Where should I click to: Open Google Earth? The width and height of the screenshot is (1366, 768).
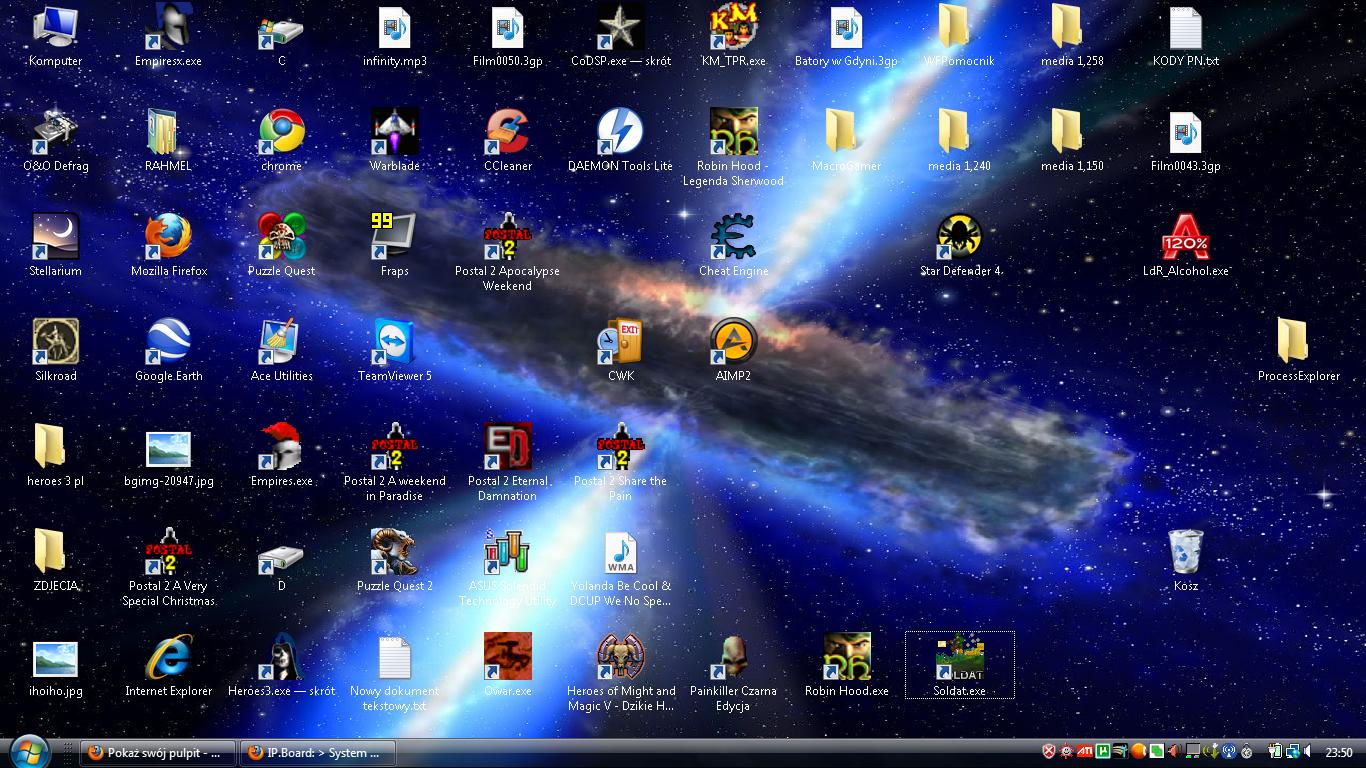[168, 351]
